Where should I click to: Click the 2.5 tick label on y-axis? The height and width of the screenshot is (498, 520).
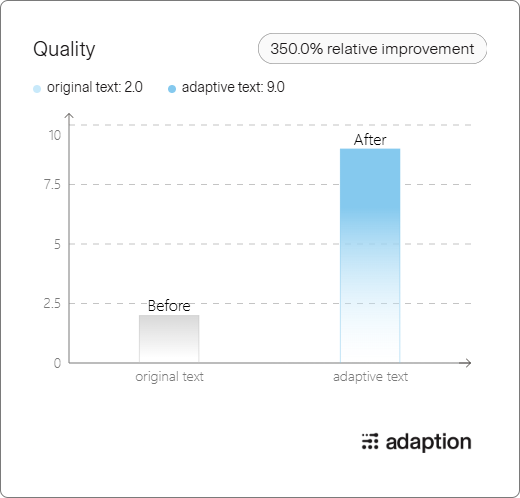tap(52, 304)
